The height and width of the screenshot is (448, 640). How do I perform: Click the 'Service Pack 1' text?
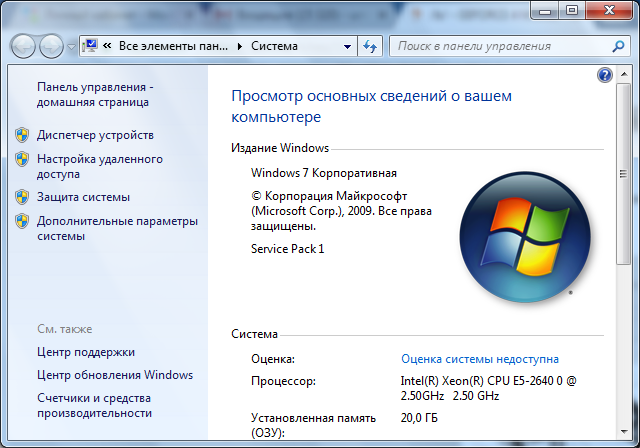tap(287, 249)
